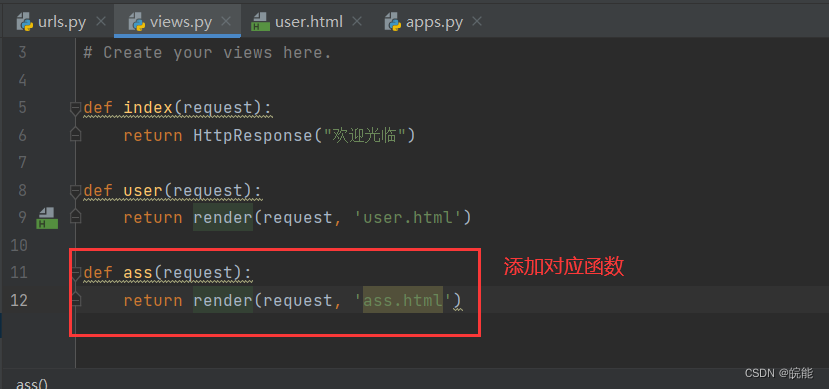Viewport: 829px width, 389px height.
Task: Collapse the index function fold marker on line 5
Action: [76, 108]
